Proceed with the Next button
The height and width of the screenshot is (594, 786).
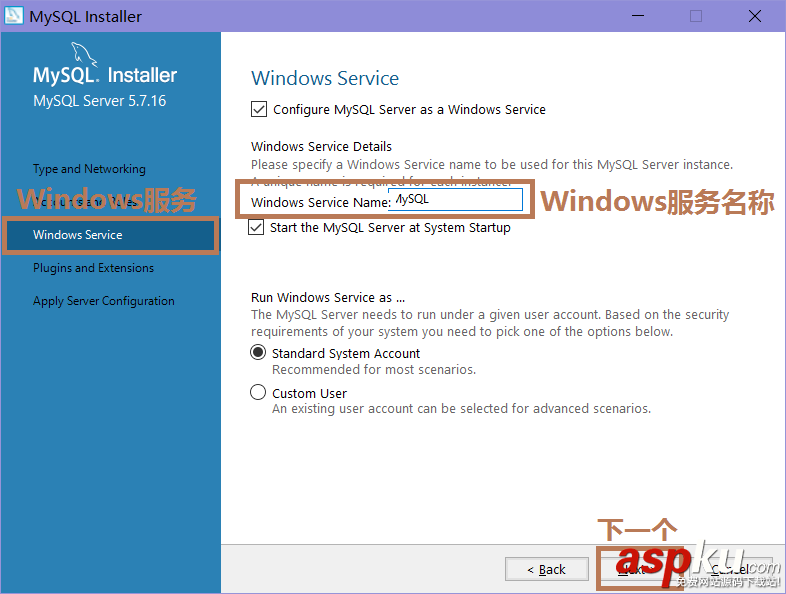point(640,569)
